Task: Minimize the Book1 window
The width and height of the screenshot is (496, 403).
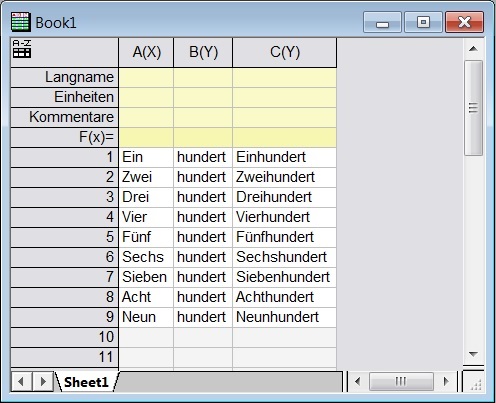Action: 382,22
